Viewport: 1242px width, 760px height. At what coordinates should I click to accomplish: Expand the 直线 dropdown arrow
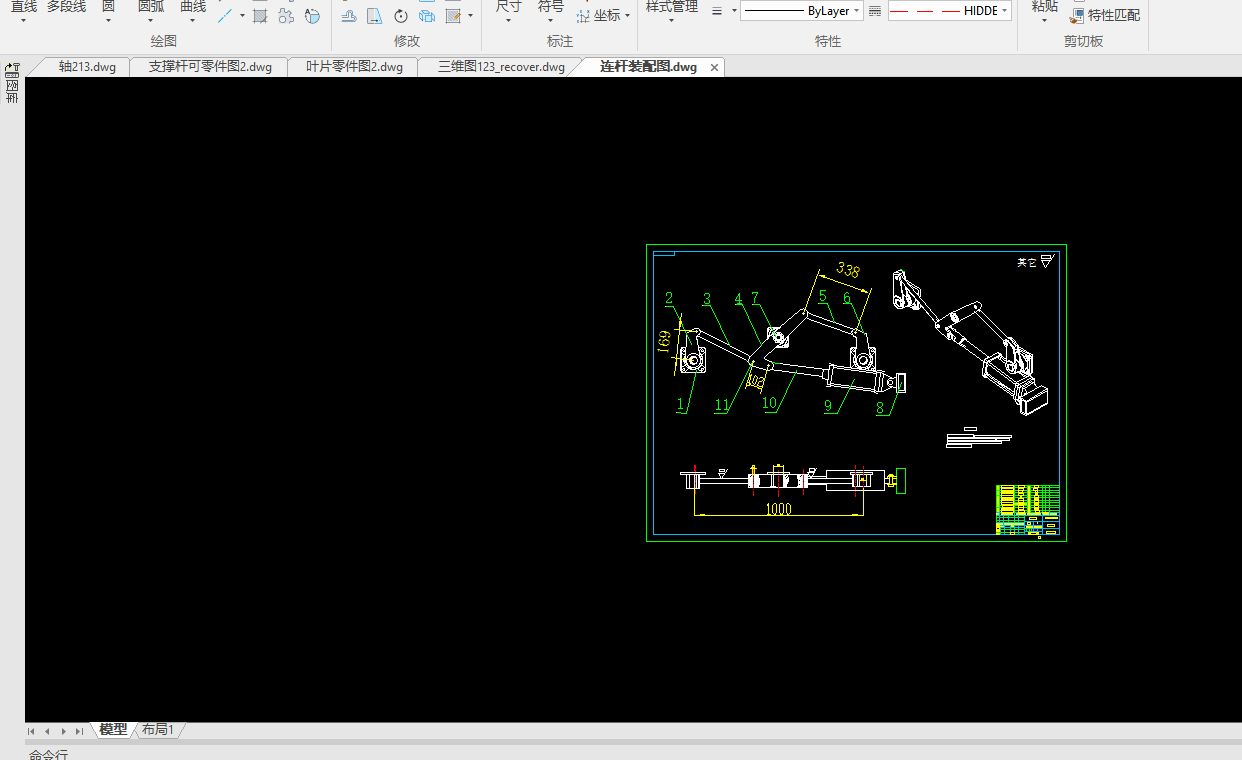(x=24, y=20)
